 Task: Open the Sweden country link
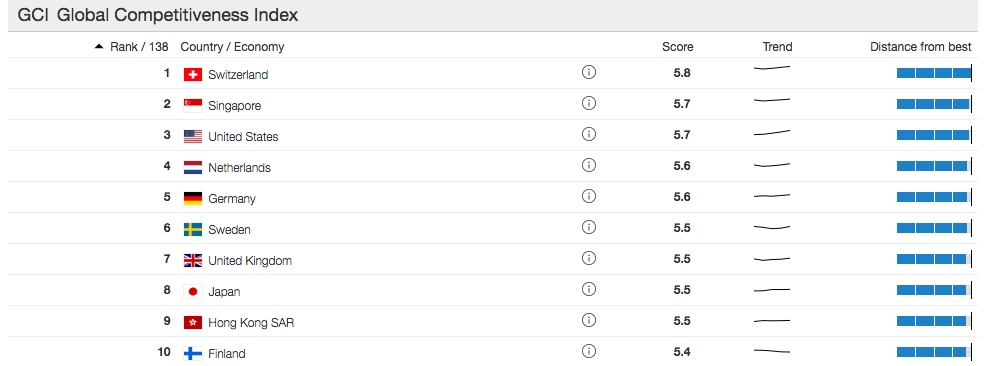[x=229, y=230]
